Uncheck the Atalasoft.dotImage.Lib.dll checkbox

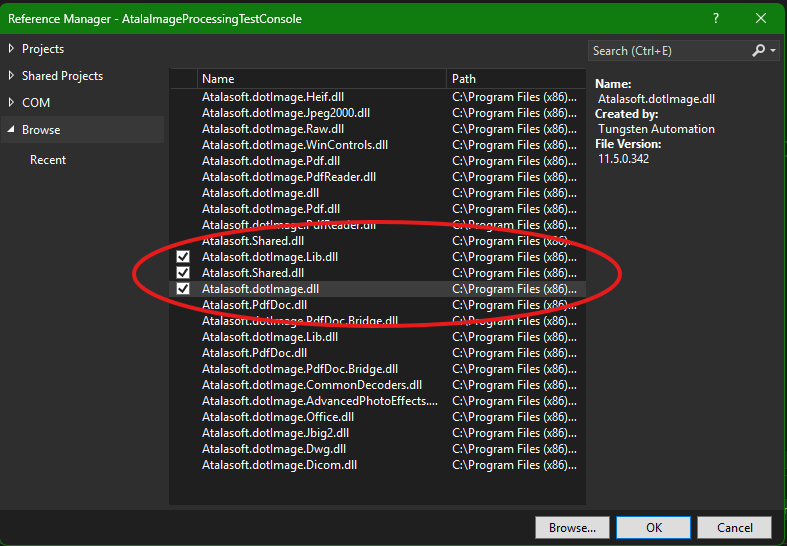point(183,257)
